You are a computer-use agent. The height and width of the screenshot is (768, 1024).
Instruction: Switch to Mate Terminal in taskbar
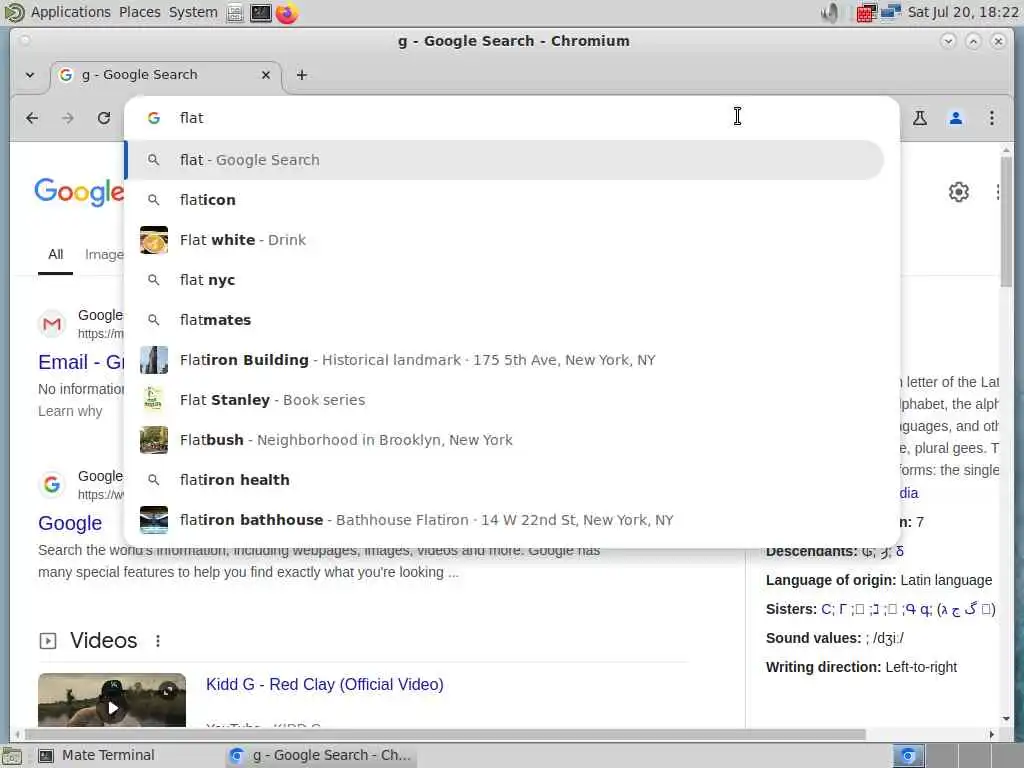(98, 756)
